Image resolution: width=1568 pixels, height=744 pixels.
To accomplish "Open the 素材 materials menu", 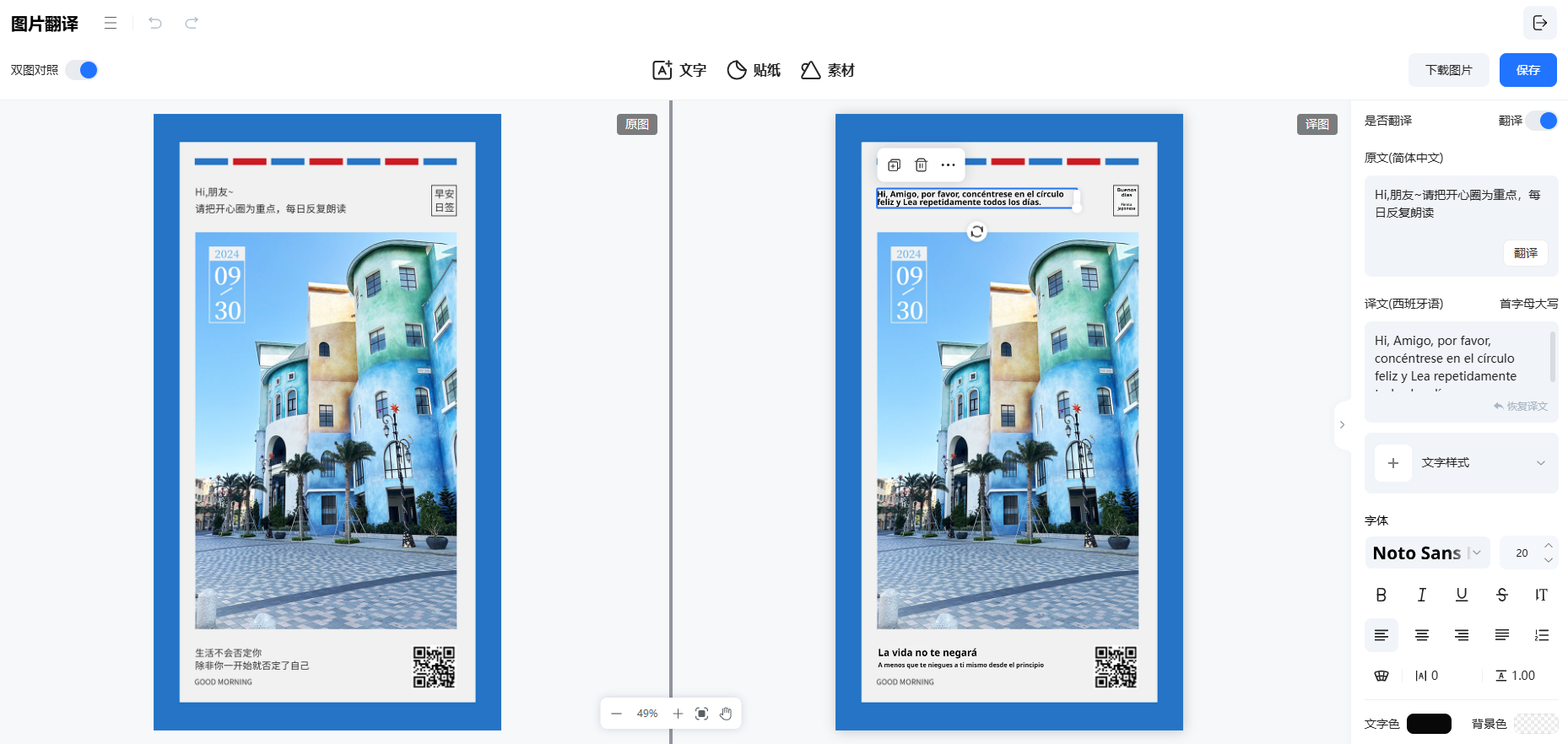I will (827, 70).
